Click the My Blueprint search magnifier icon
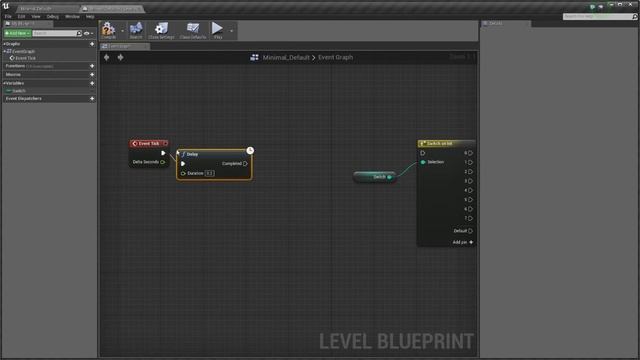The image size is (640, 360). click(79, 33)
